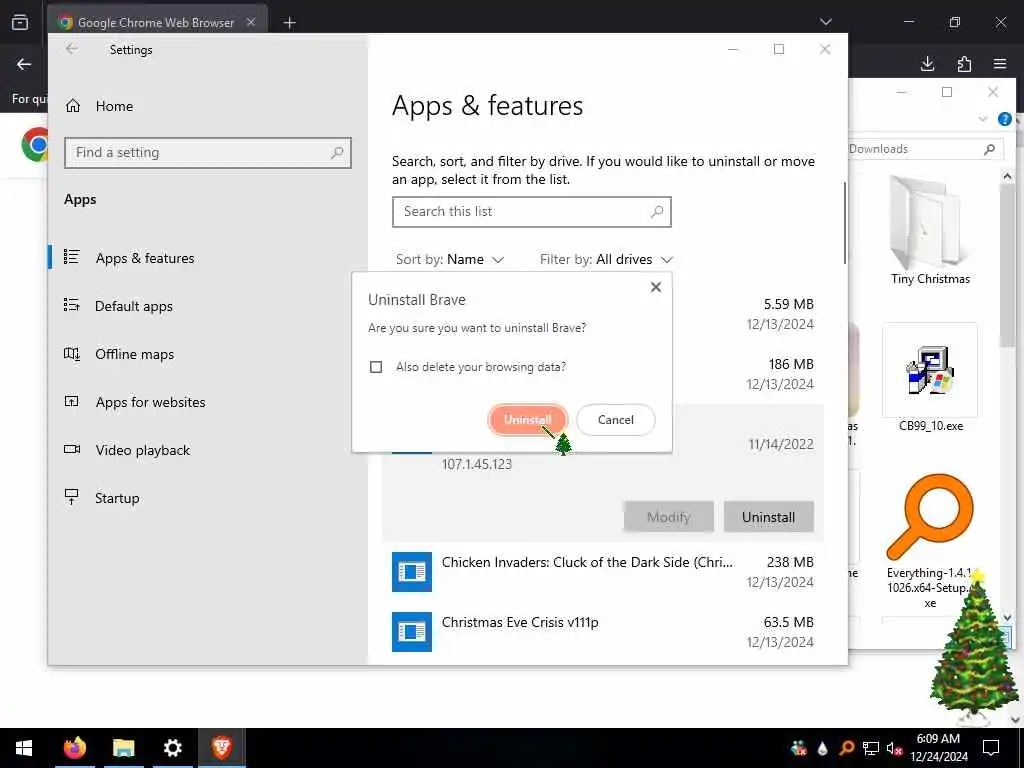Open the browser tab list icon at top left
The height and width of the screenshot is (768, 1024).
point(20,22)
